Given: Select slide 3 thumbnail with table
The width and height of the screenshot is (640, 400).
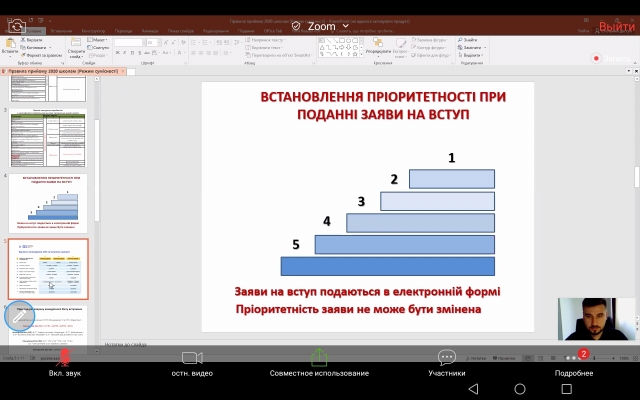Looking at the screenshot, I should 48,138.
